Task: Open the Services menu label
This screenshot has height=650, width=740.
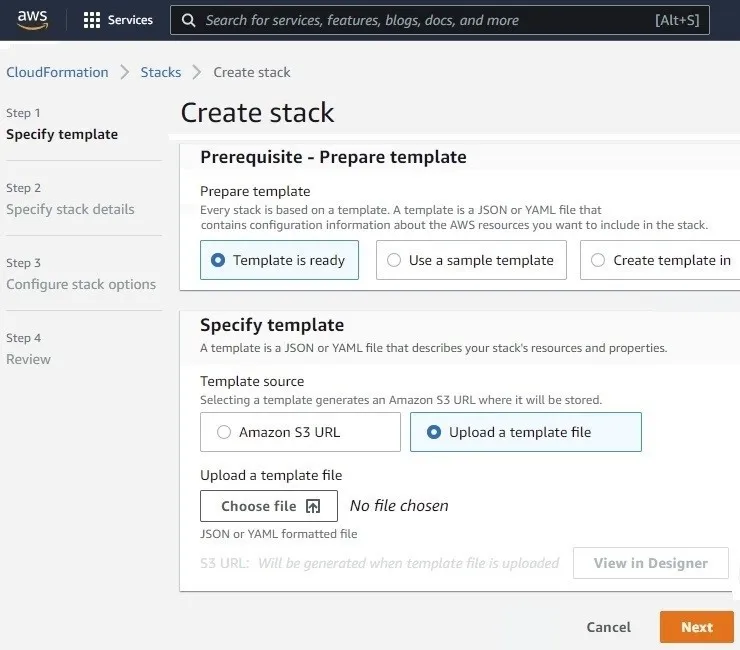Action: (130, 20)
